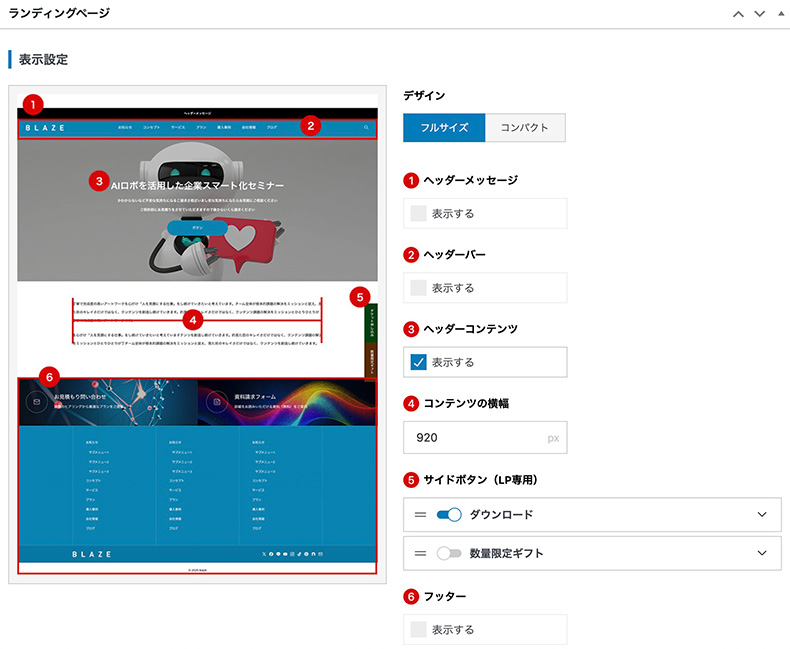Viewport: 790px width, 649px height.
Task: Select the フルサイズ design option
Action: 443,128
